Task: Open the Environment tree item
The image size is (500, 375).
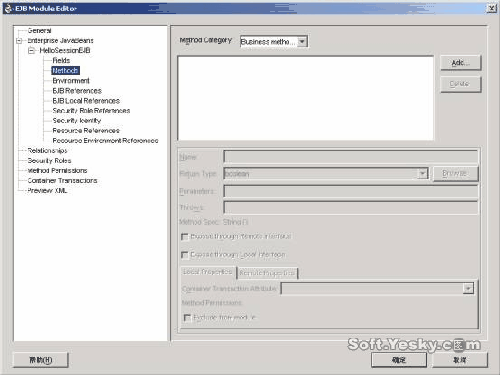Action: (71, 81)
